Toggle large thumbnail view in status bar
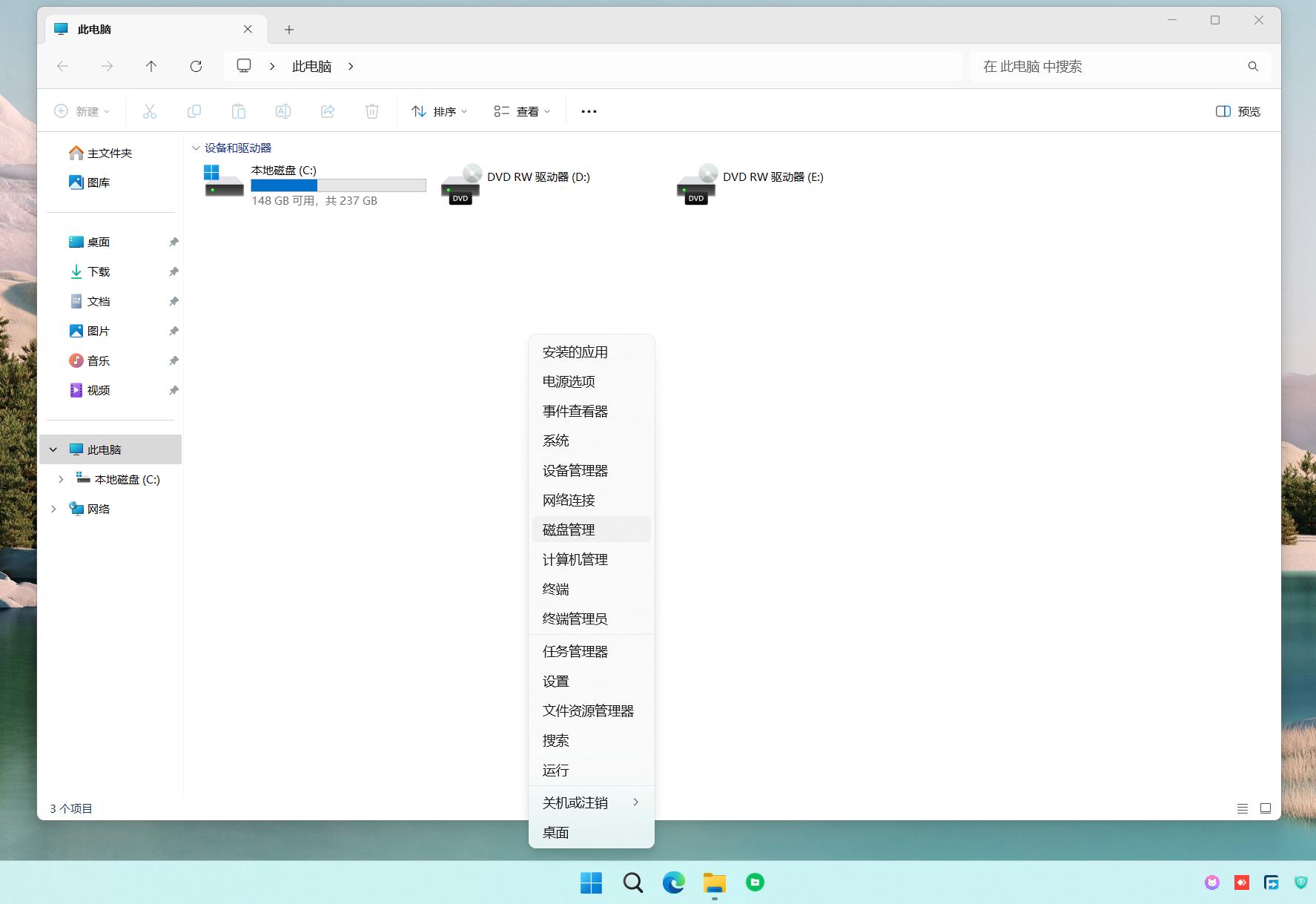This screenshot has width=1316, height=904. click(1266, 808)
